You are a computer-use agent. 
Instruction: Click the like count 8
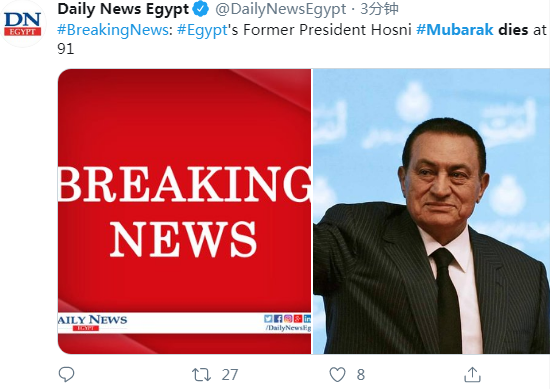pos(361,375)
